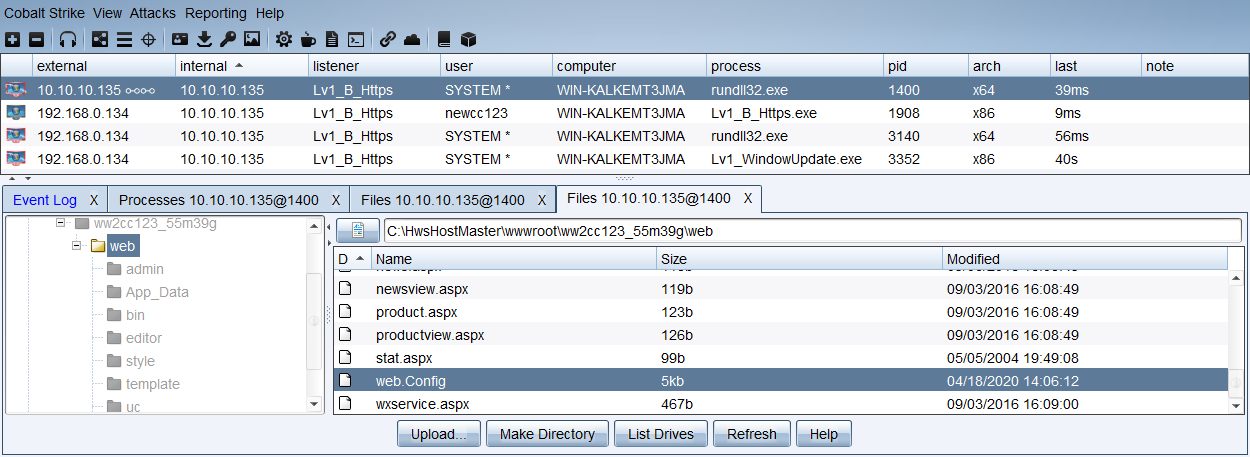Click file icon beside stat.aspx
1250x457 pixels.
[346, 358]
